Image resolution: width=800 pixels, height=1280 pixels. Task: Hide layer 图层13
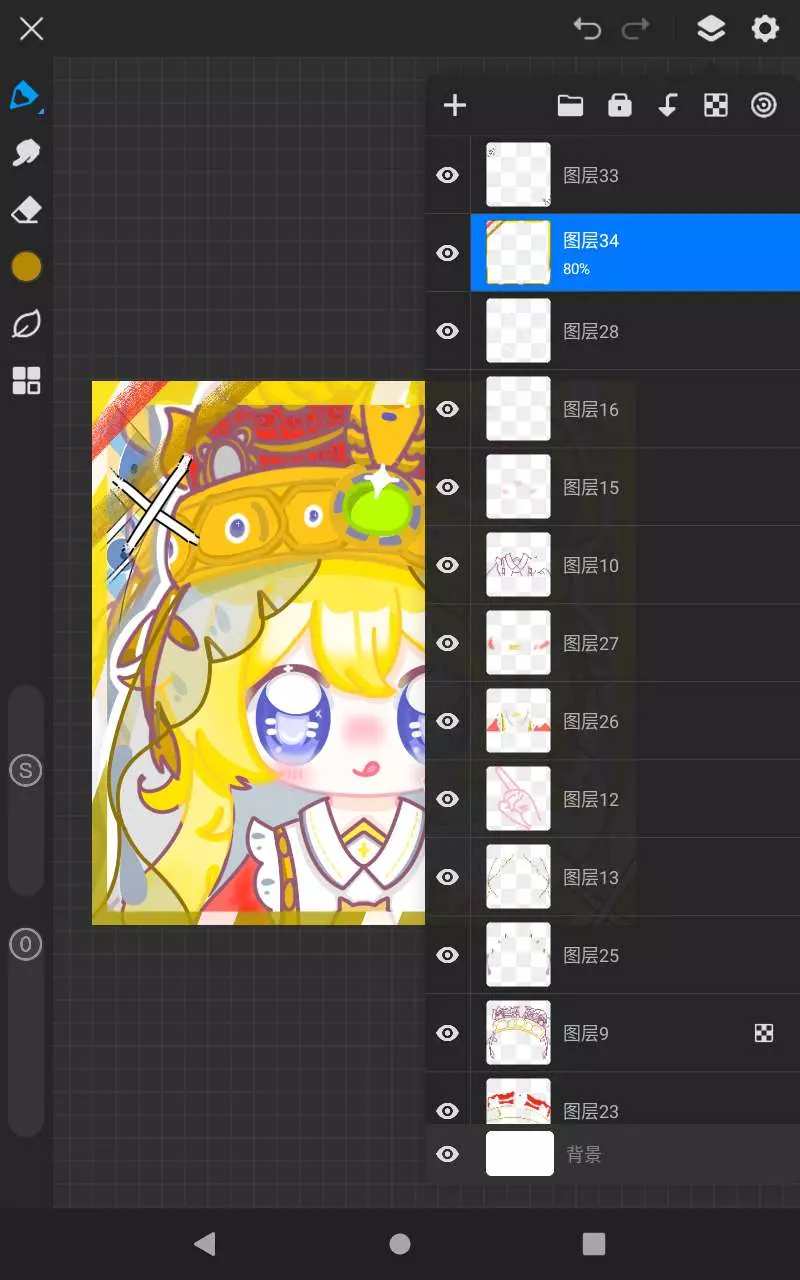pos(448,877)
